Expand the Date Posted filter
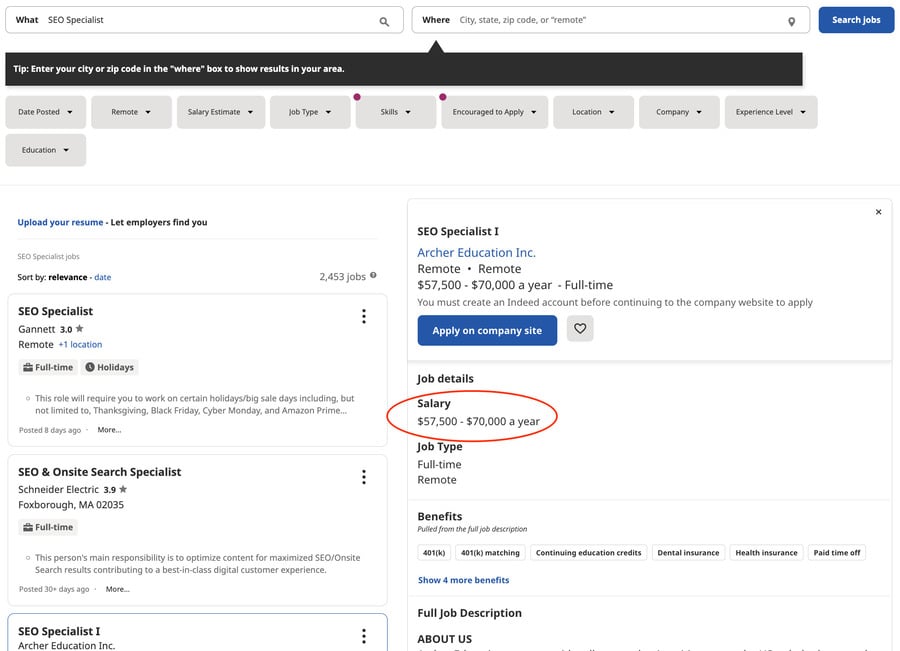900x651 pixels. [x=46, y=112]
